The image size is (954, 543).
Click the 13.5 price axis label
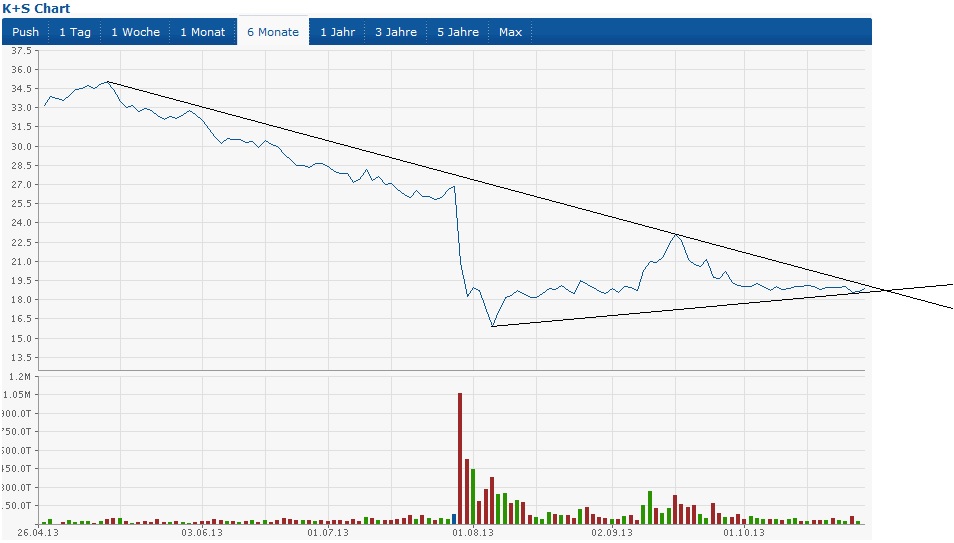[21, 357]
